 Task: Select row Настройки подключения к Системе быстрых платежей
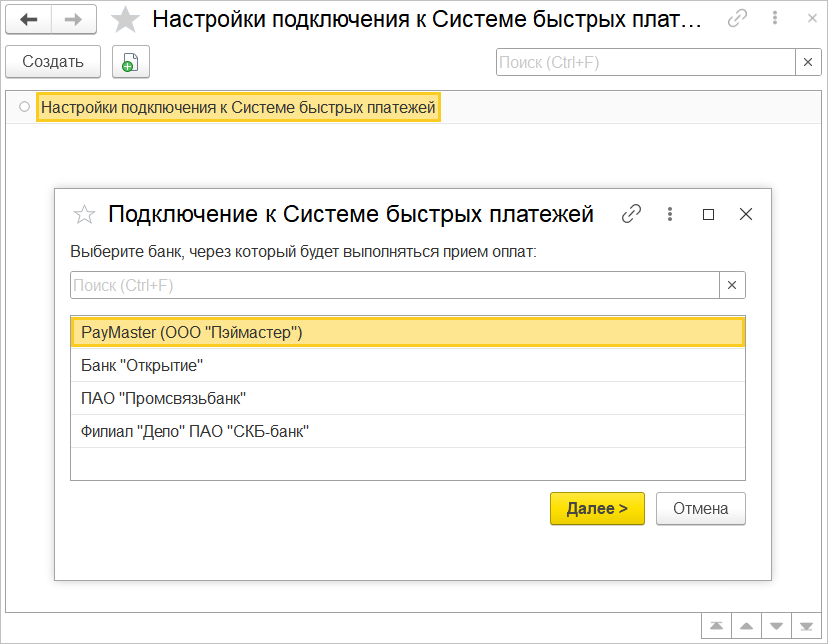tap(238, 108)
